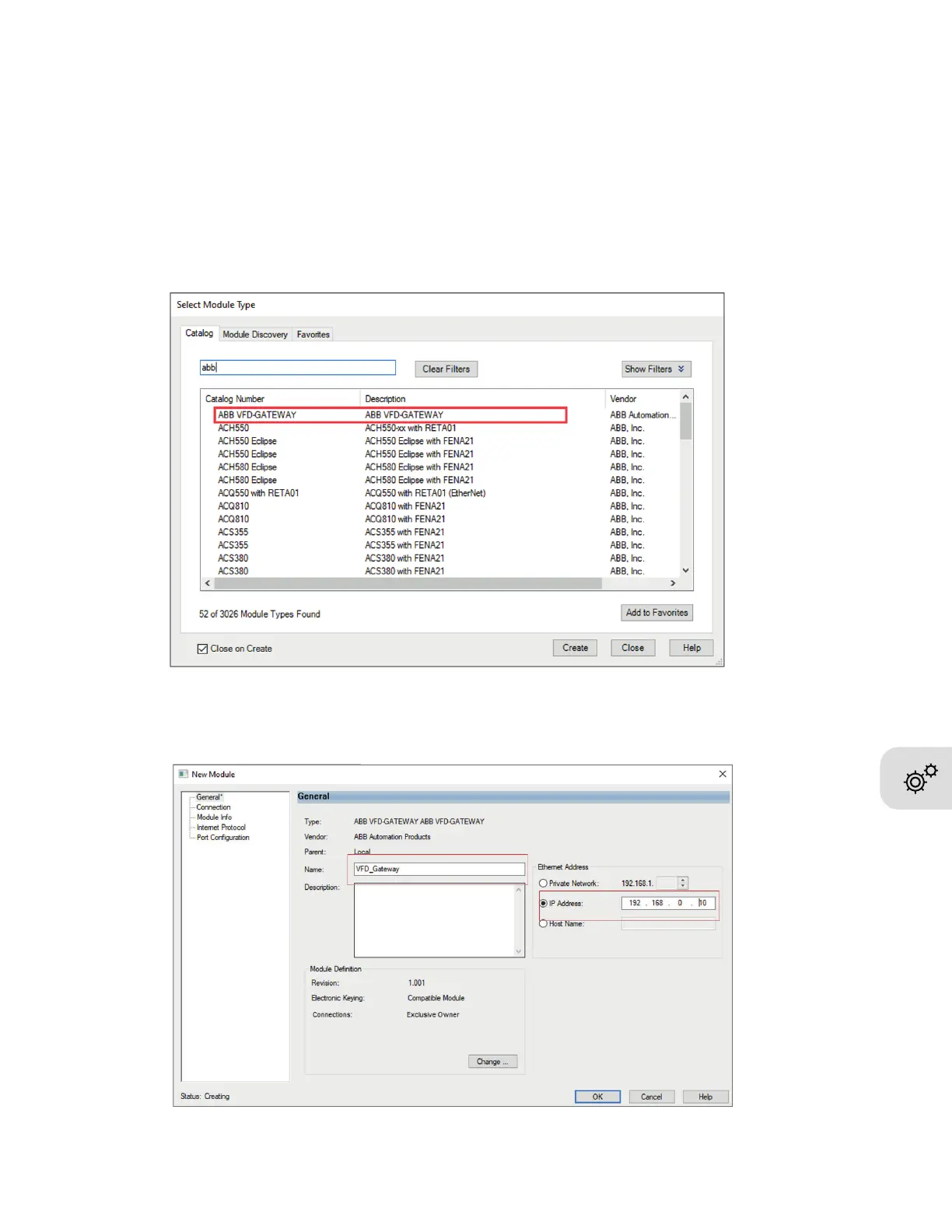Click ACQ550 with RETA01 (EtherNet) description
The height and width of the screenshot is (1232, 952).
click(425, 493)
